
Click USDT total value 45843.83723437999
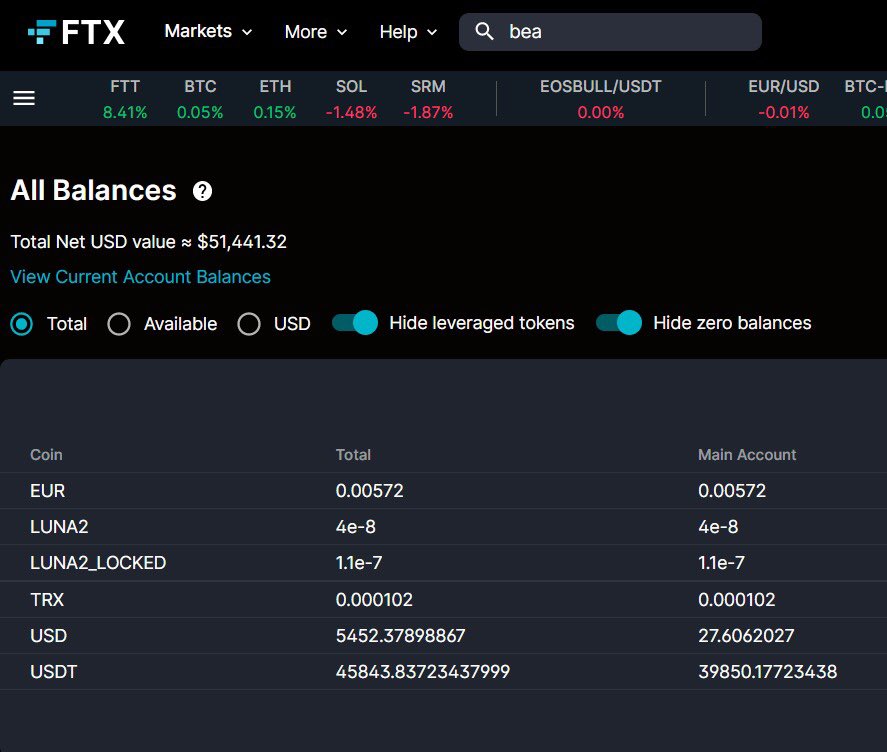coord(423,672)
